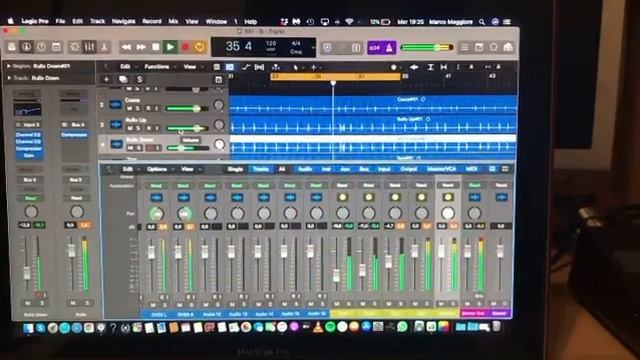The width and height of the screenshot is (640, 360).
Task: Adjust the Rullo Down track volume slider
Action: (x=187, y=148)
